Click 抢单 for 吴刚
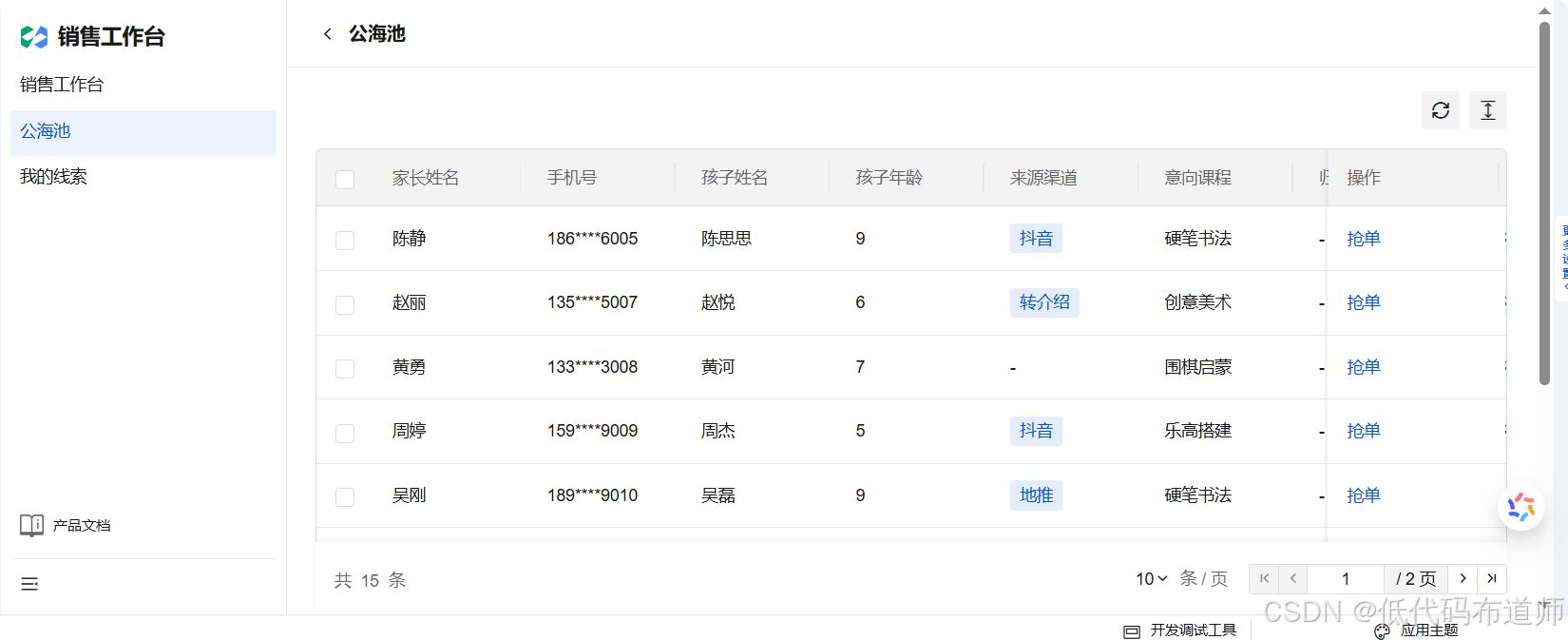The image size is (1568, 640). coord(1363,495)
